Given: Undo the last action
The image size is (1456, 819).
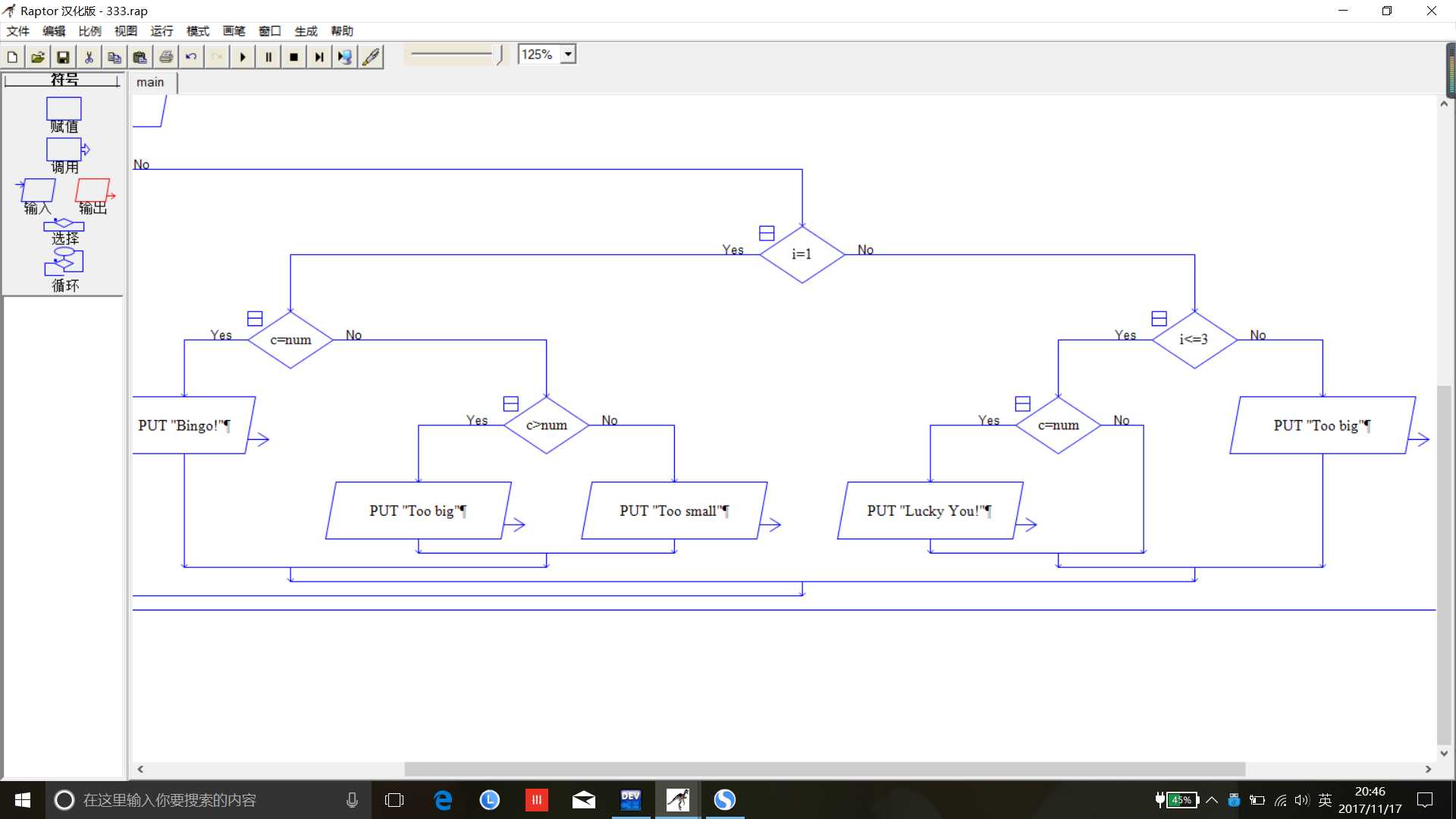Looking at the screenshot, I should coord(191,57).
